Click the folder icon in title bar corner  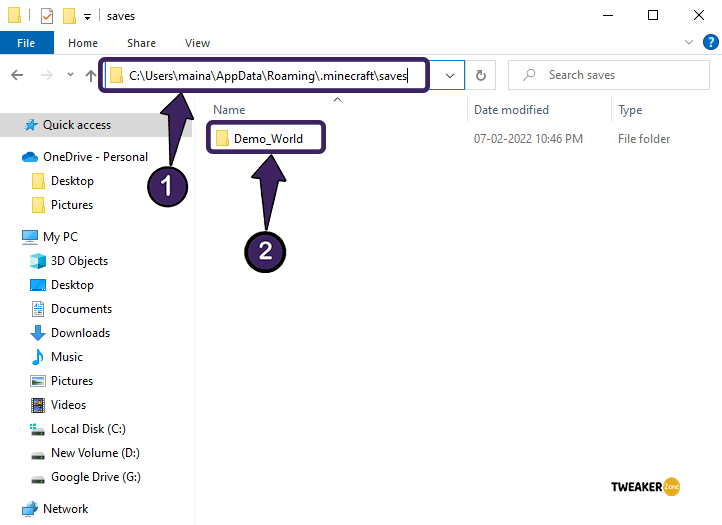(x=14, y=15)
